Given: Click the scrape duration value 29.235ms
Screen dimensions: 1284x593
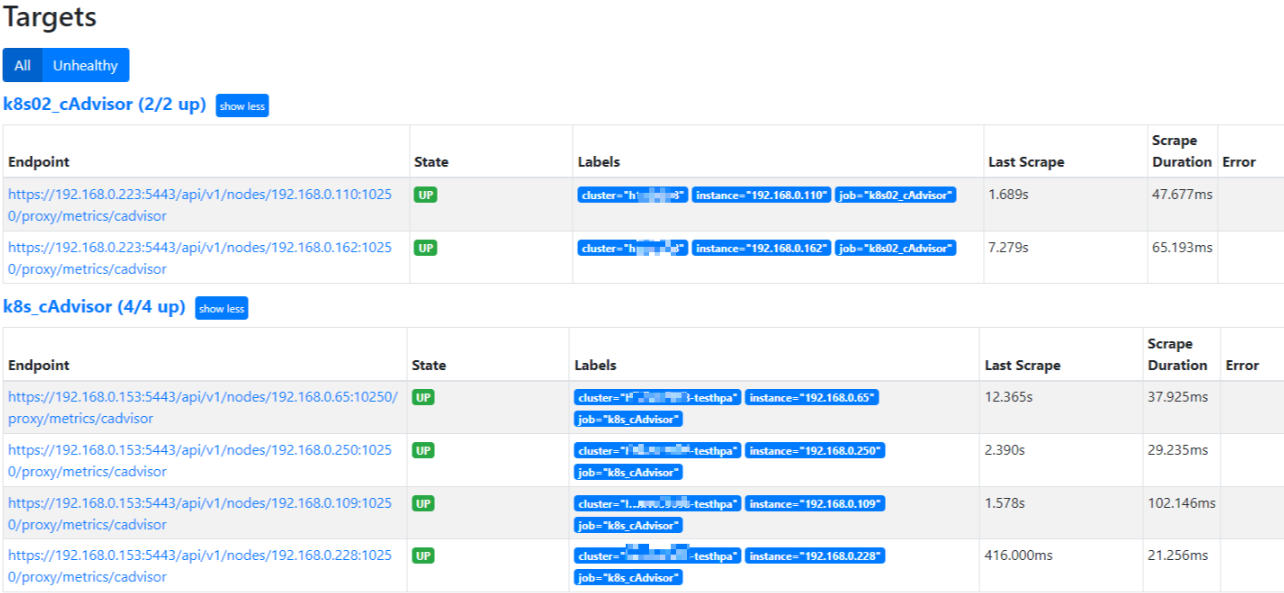Looking at the screenshot, I should (x=1178, y=450).
